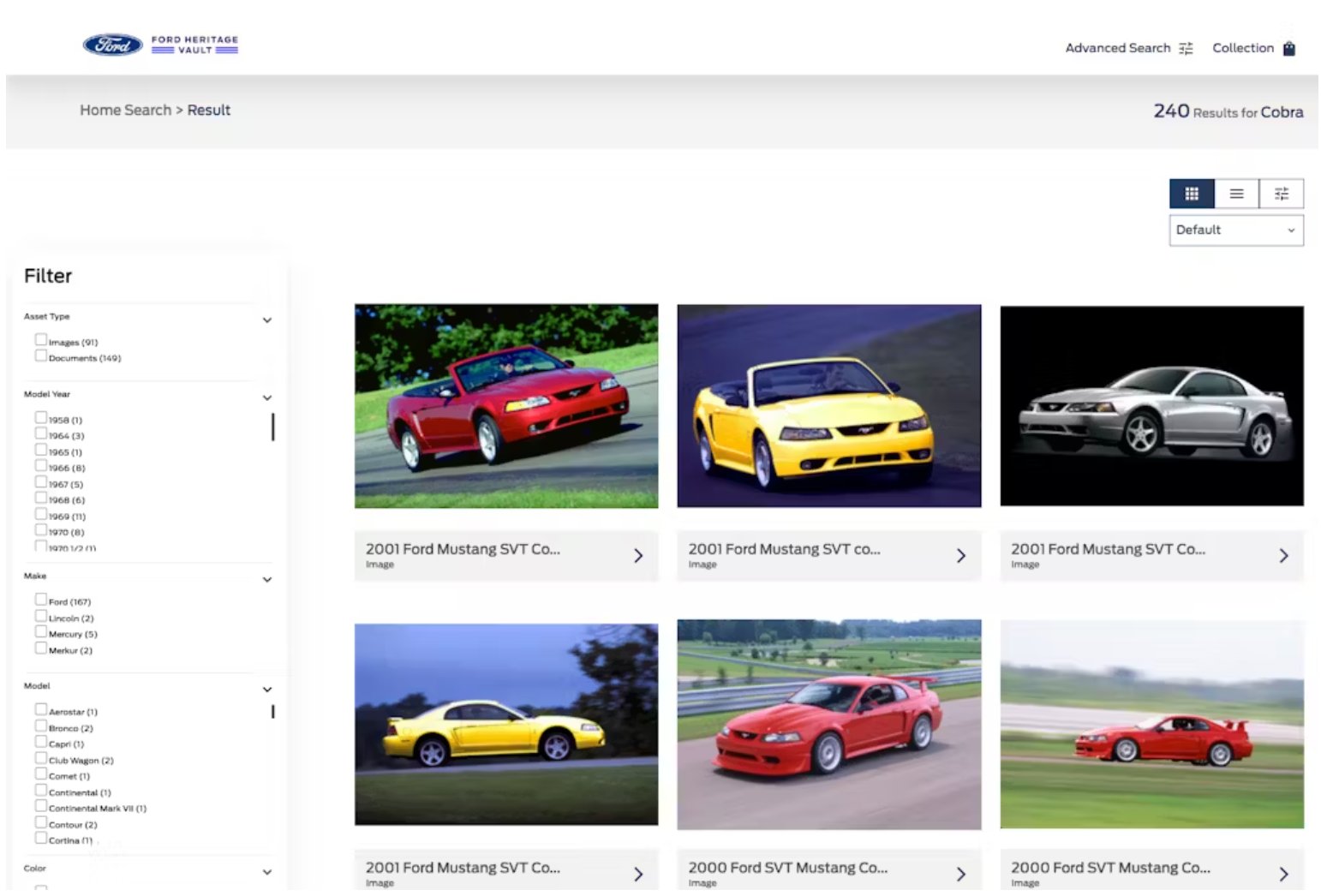Screen dimensions: 1321x896
Task: Open Advanced Search filter icon in header
Action: tap(1186, 49)
